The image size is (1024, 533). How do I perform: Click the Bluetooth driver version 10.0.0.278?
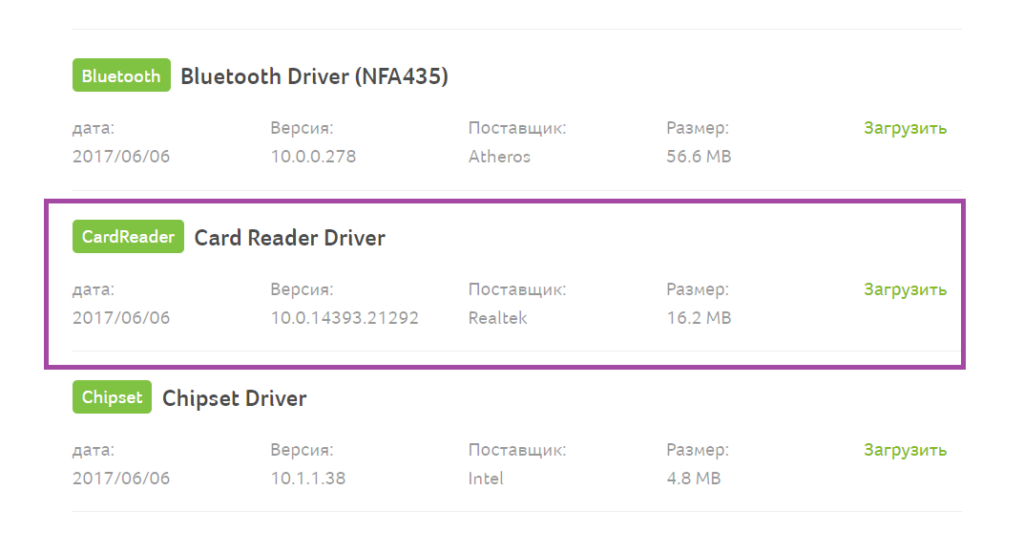[313, 157]
